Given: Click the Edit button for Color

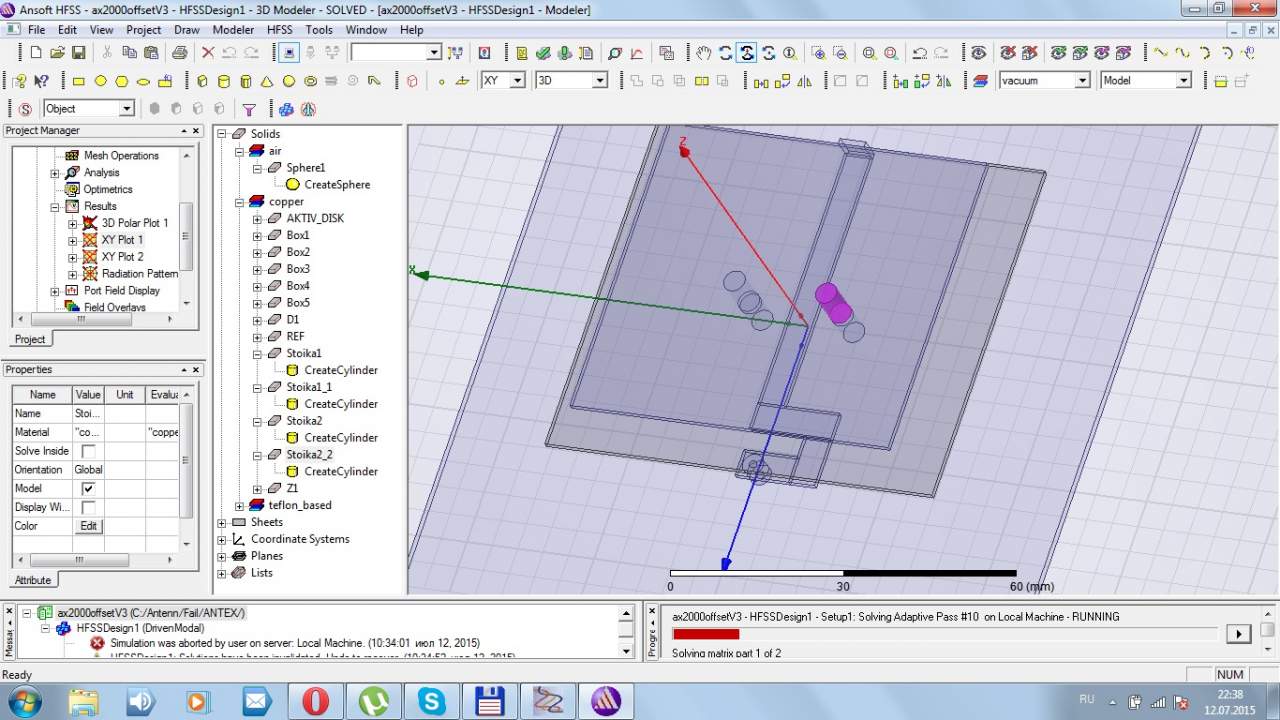Looking at the screenshot, I should (x=88, y=526).
